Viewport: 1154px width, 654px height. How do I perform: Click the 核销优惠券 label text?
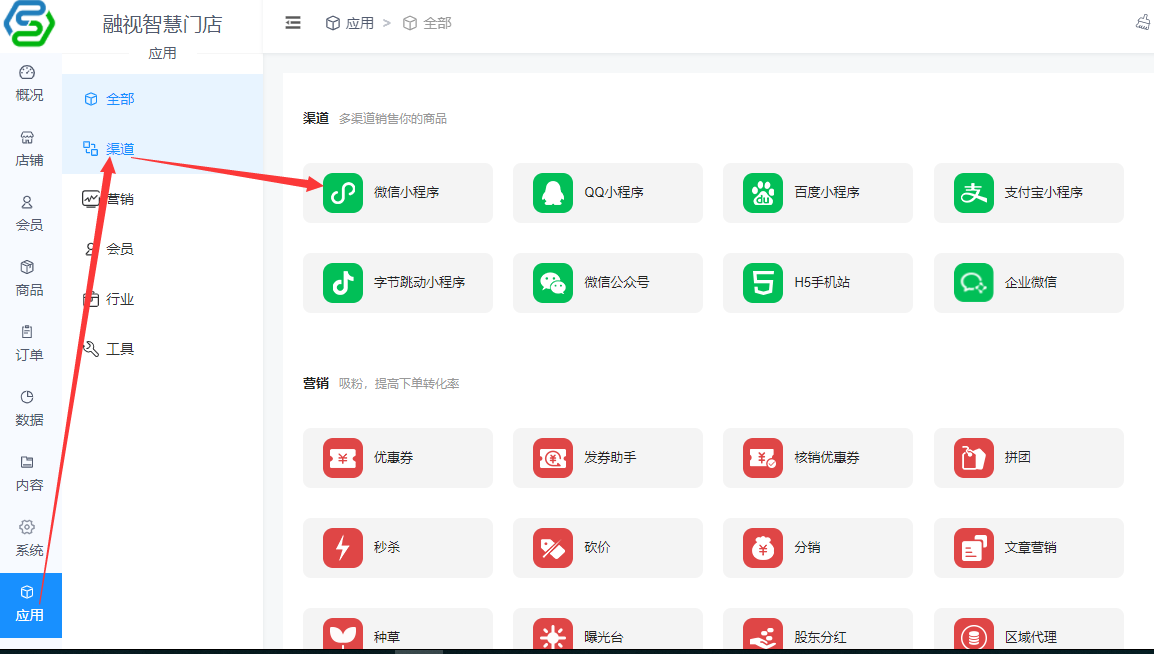826,458
